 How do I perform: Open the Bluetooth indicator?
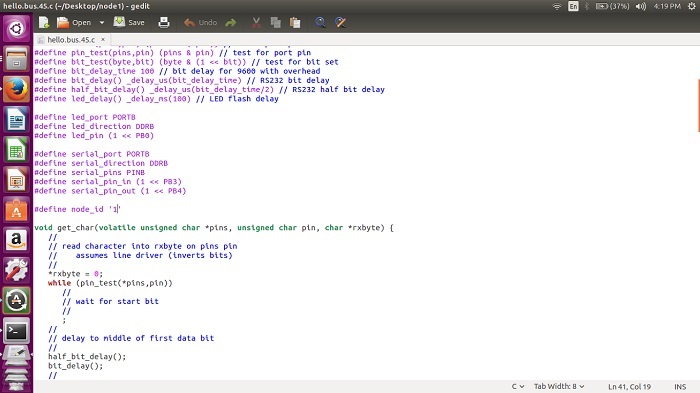(x=587, y=6)
